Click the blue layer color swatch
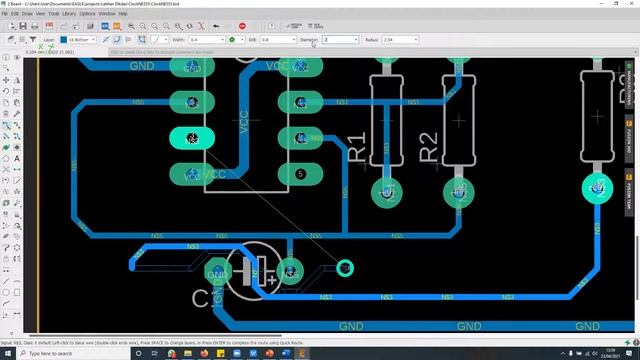The image size is (640, 360). coord(64,40)
